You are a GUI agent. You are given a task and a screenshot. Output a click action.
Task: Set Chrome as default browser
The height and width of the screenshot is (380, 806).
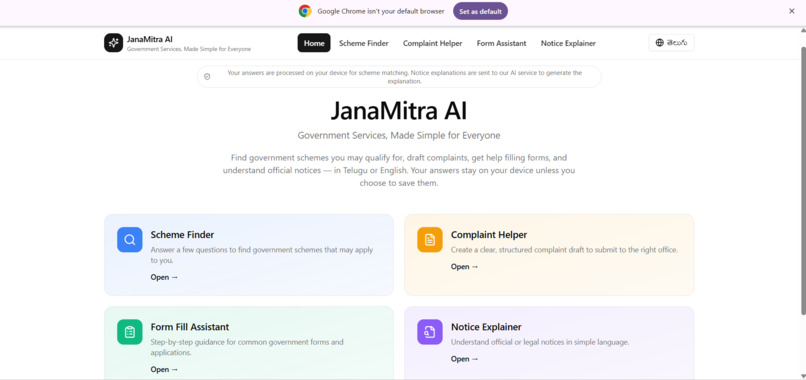[x=480, y=11]
